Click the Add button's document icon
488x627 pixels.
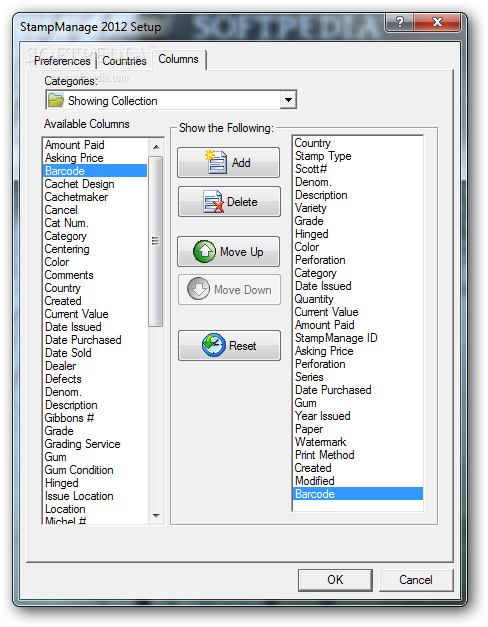[216, 162]
